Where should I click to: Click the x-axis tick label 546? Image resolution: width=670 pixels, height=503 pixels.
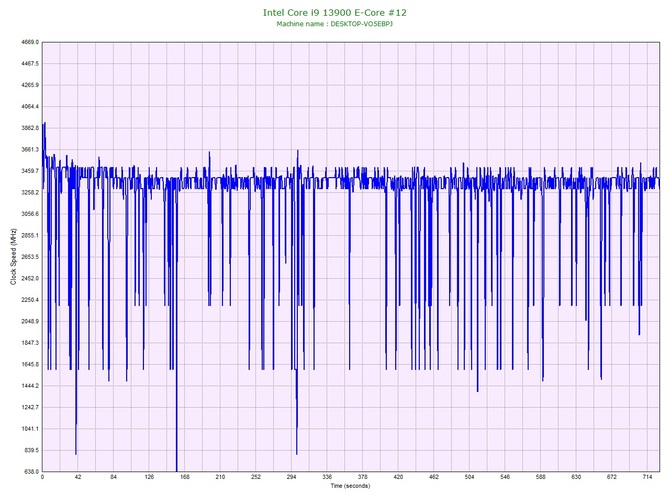pos(505,477)
